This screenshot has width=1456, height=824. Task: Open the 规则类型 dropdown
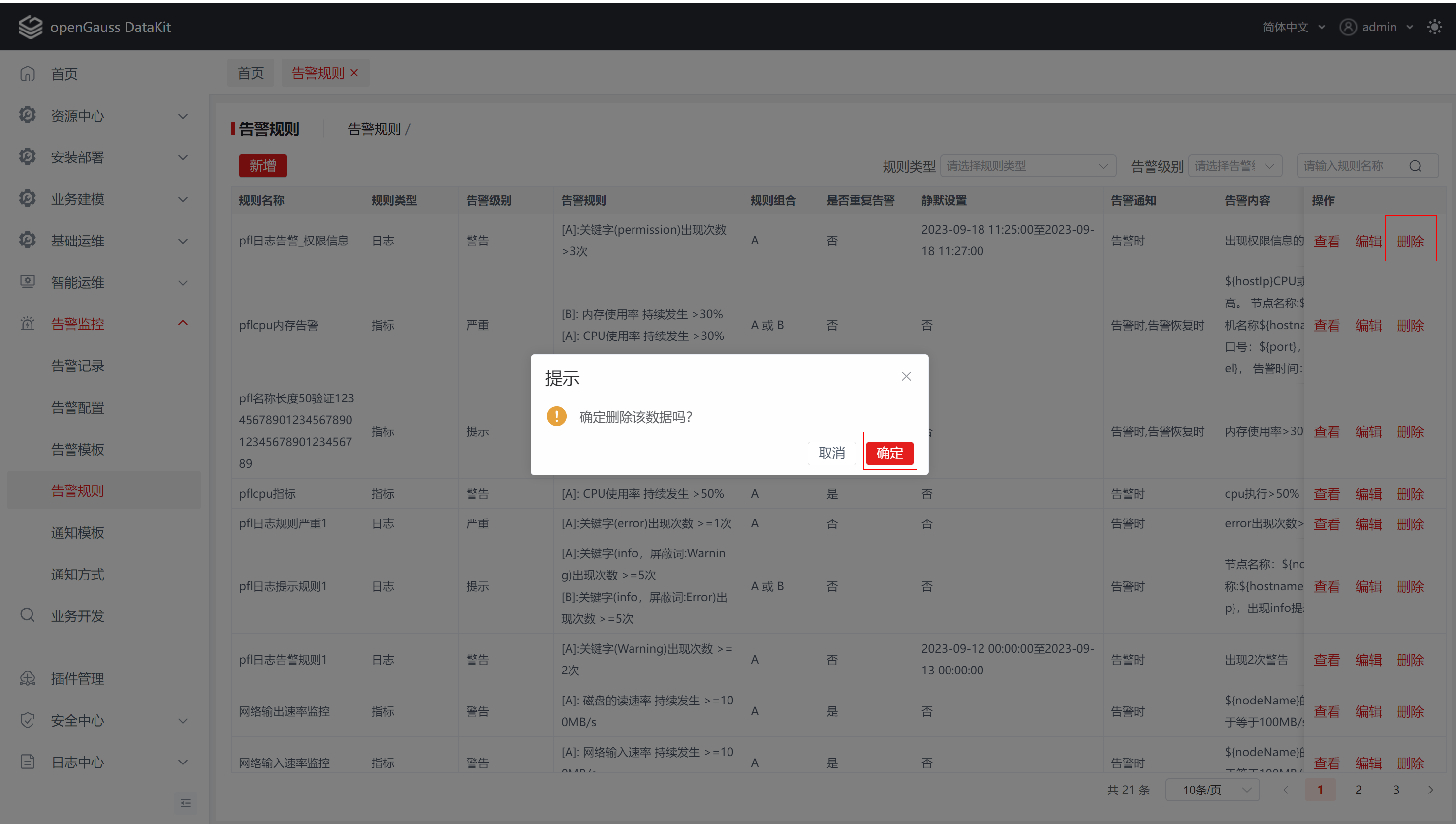coord(1027,166)
